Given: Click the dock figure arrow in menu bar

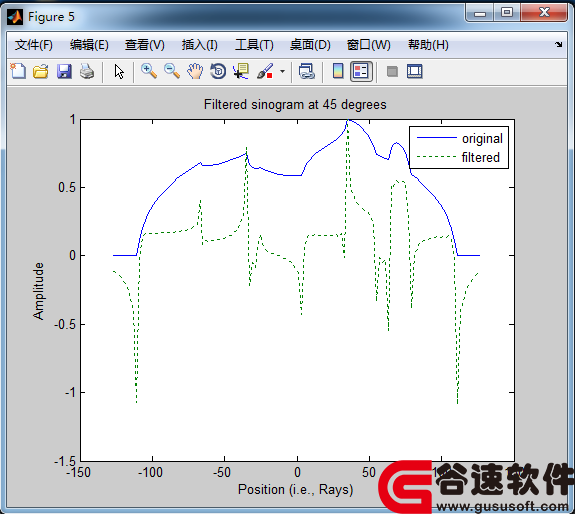Looking at the screenshot, I should pyautogui.click(x=558, y=45).
